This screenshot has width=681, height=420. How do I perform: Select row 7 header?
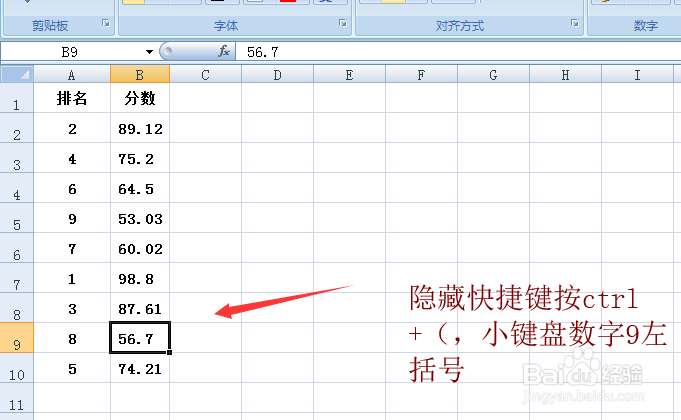pyautogui.click(x=17, y=278)
